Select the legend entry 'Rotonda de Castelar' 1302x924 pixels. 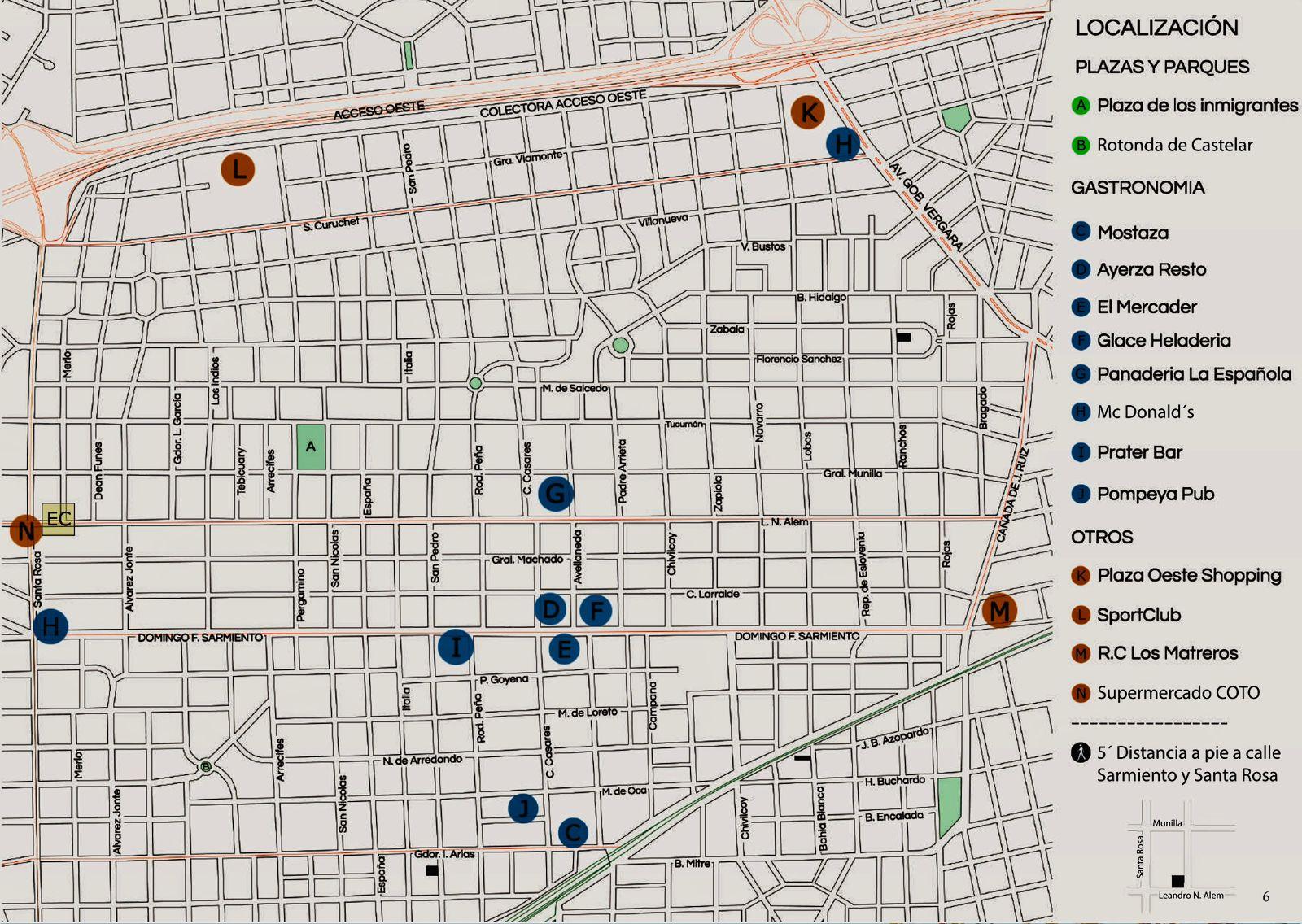click(x=1174, y=145)
